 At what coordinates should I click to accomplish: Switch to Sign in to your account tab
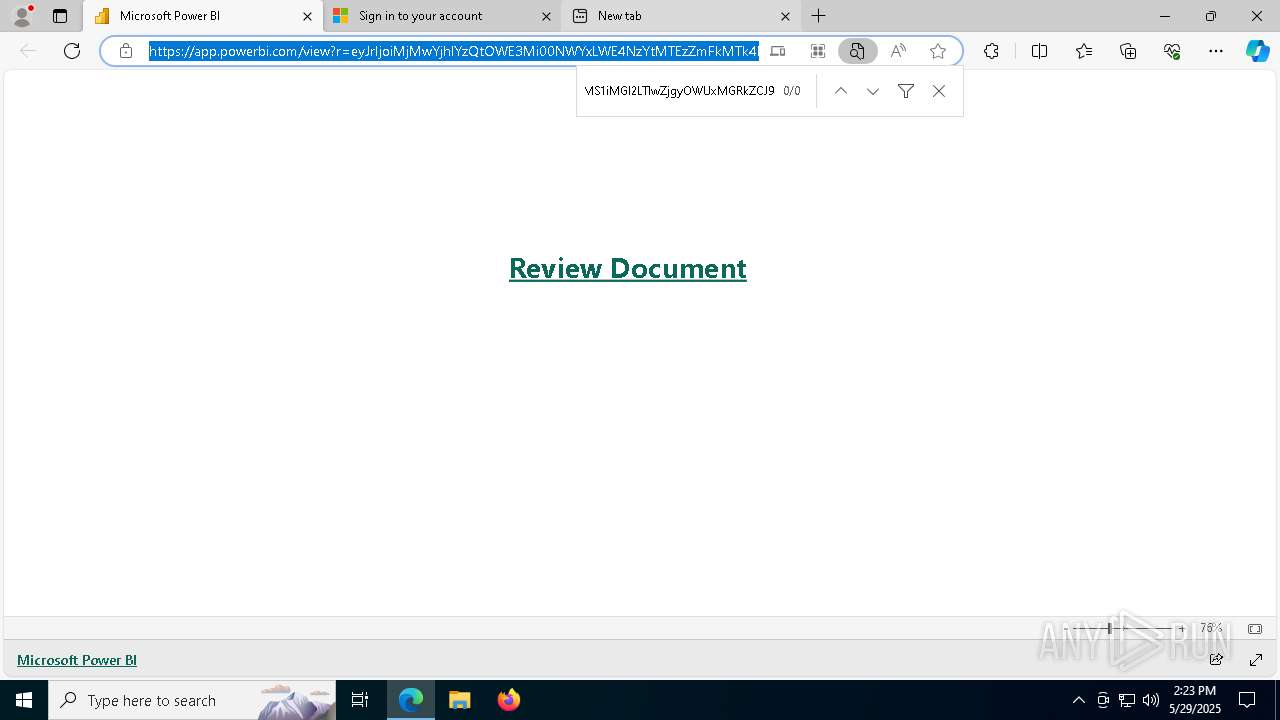point(441,16)
